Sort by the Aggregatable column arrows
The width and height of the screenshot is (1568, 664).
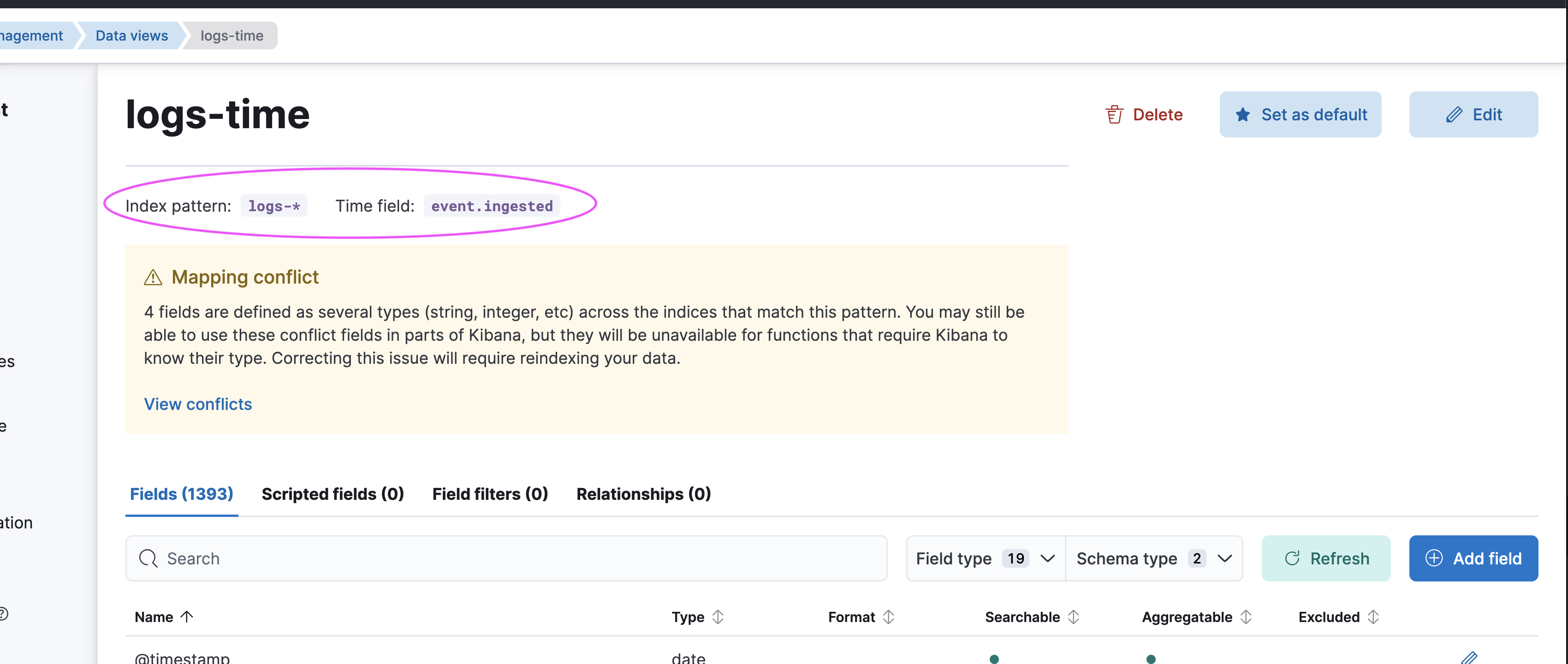pyautogui.click(x=1245, y=617)
